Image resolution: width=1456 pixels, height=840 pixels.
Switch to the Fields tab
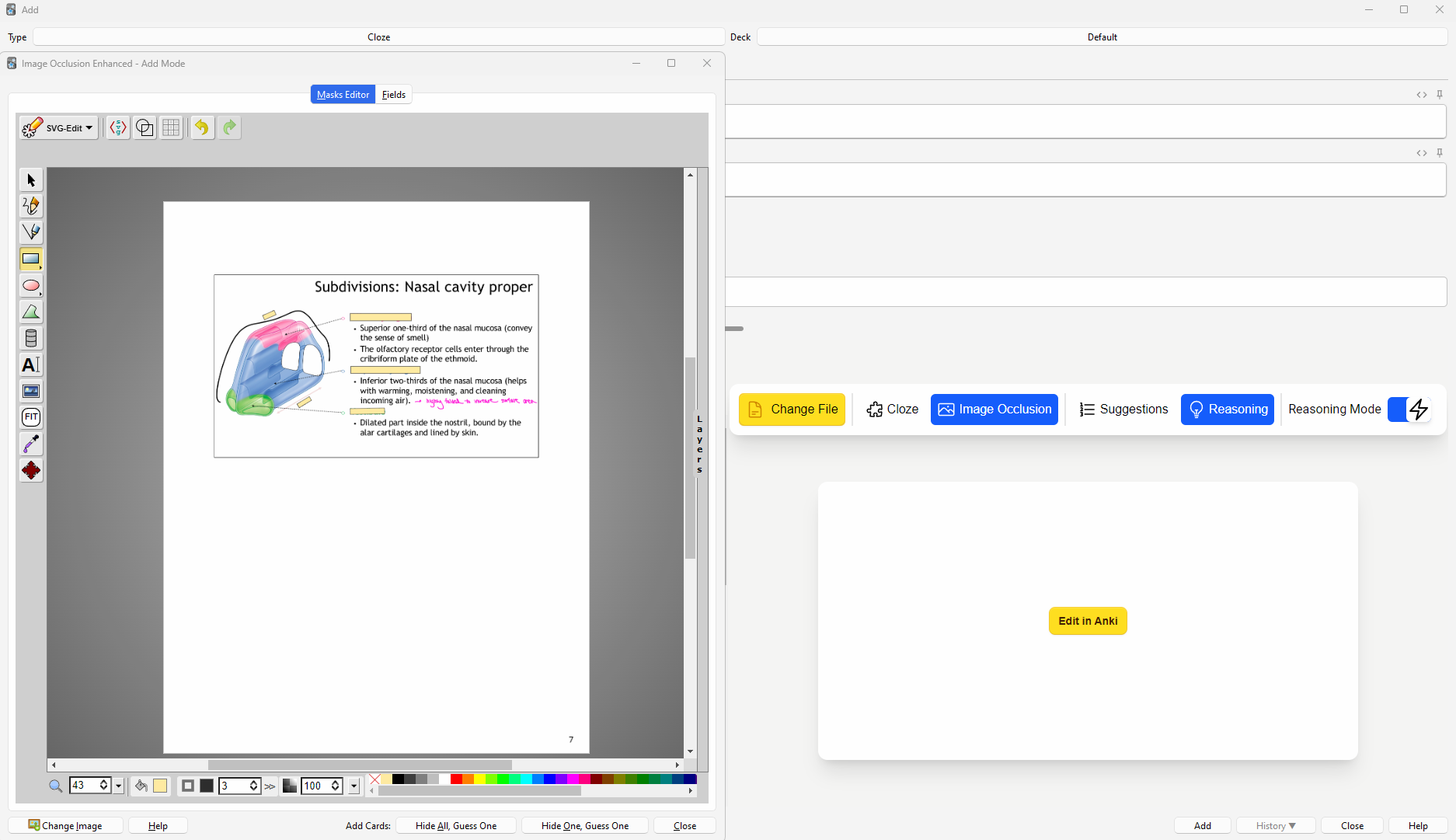coord(394,94)
